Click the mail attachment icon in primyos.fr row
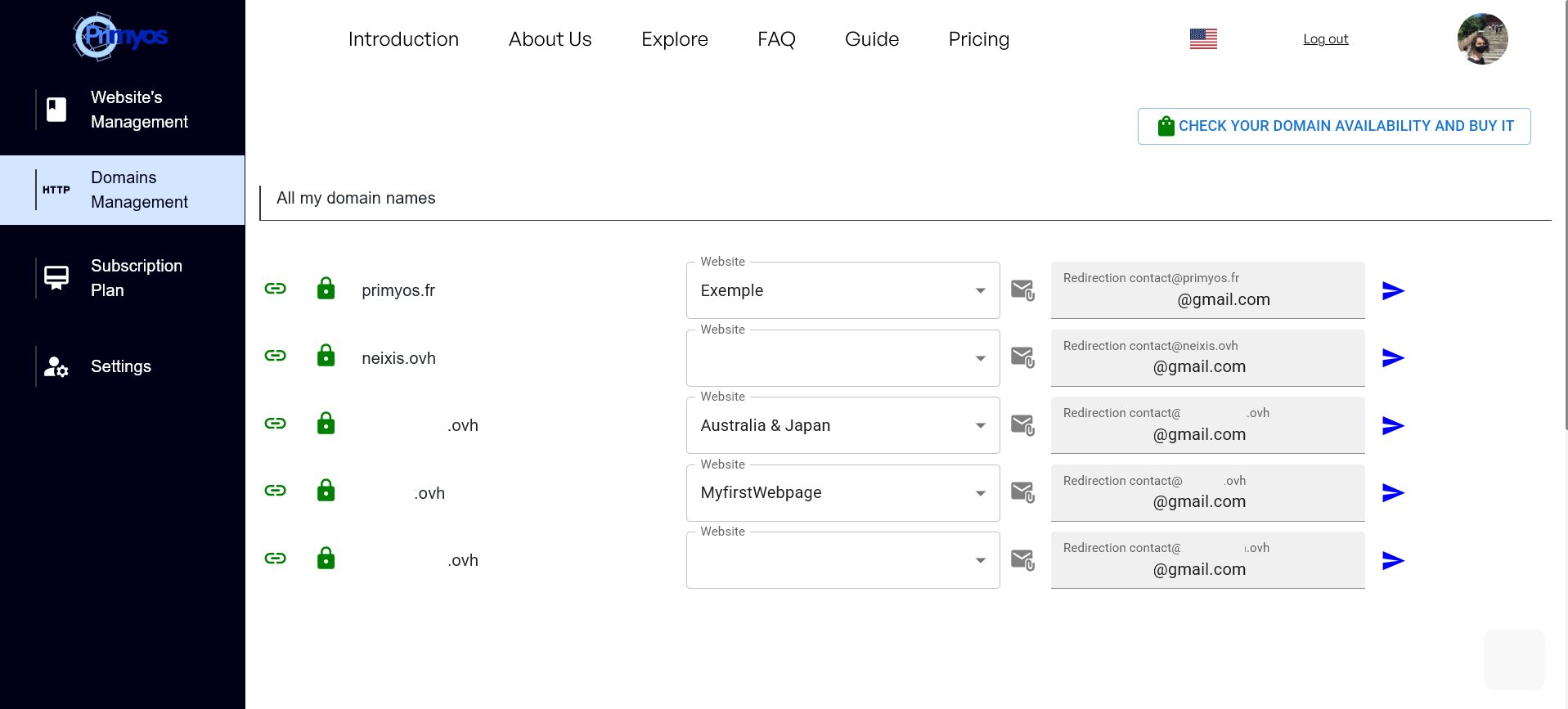Viewport: 1568px width, 709px height. coord(1022,290)
